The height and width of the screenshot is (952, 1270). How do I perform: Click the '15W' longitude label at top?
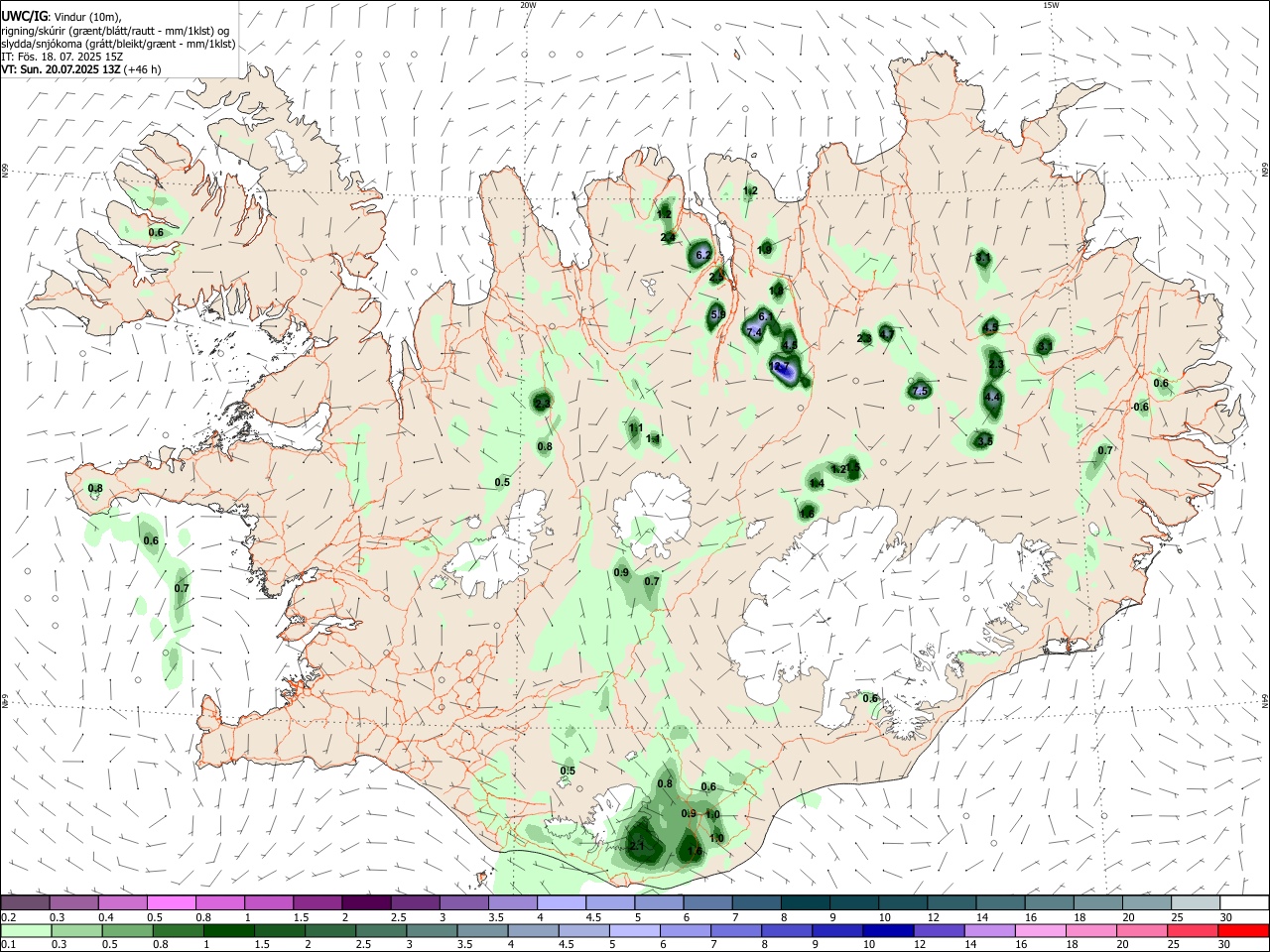pyautogui.click(x=1051, y=5)
